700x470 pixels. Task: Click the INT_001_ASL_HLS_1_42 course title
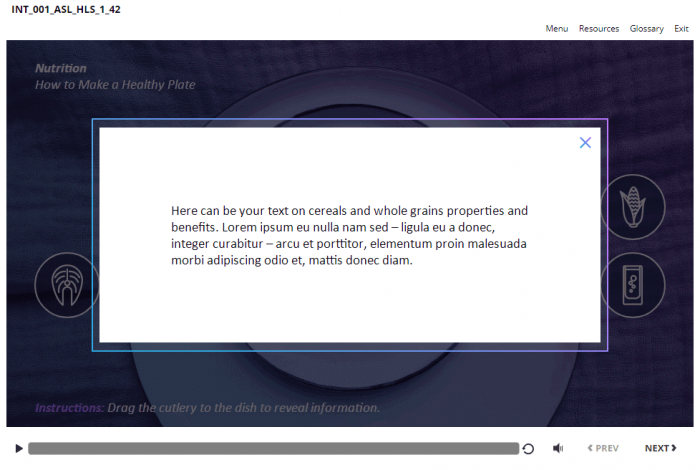(x=66, y=9)
